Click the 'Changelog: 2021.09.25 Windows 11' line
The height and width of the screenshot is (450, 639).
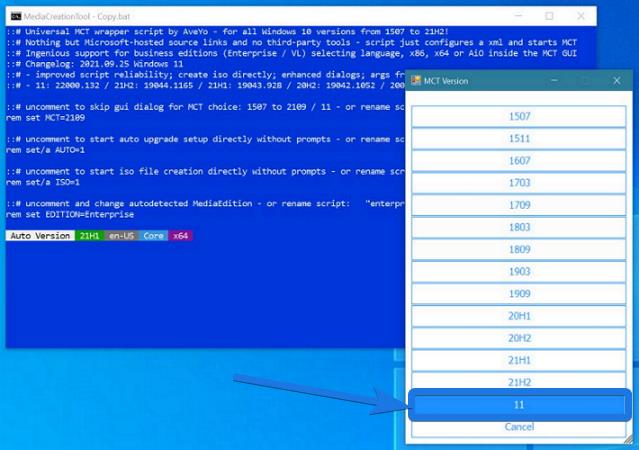[x=95, y=64]
